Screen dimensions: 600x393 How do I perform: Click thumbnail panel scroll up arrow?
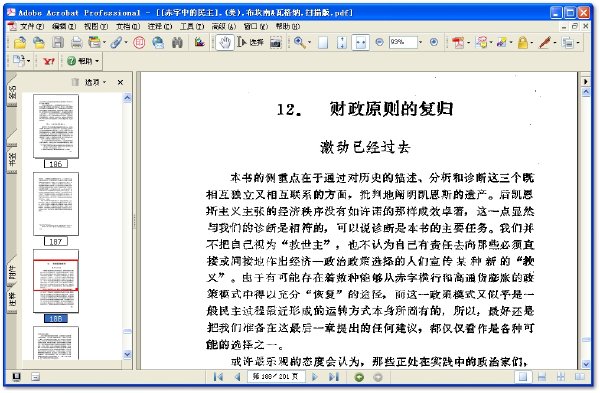point(127,98)
